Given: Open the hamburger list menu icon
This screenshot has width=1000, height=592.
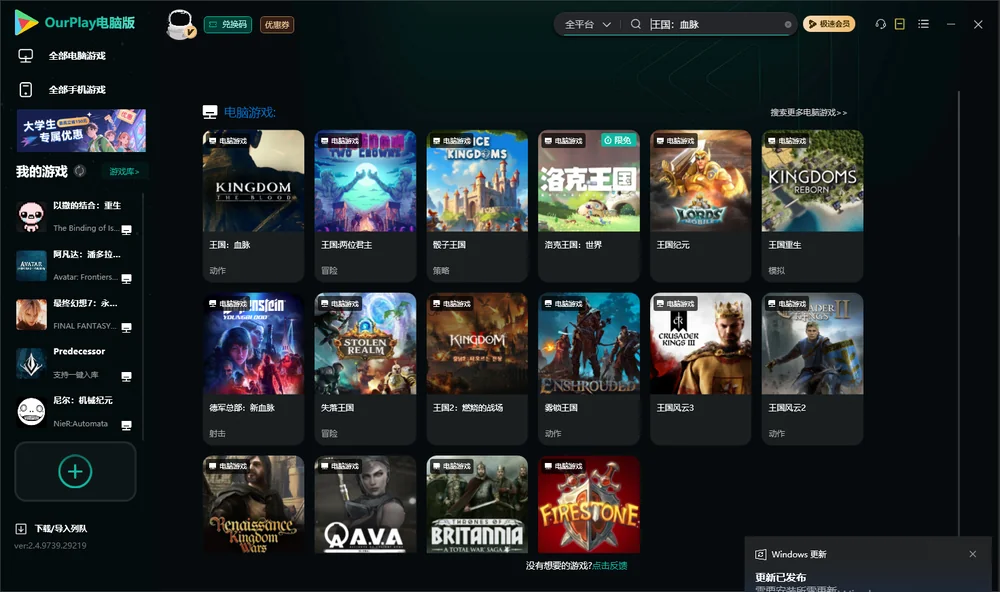Looking at the screenshot, I should tap(923, 24).
